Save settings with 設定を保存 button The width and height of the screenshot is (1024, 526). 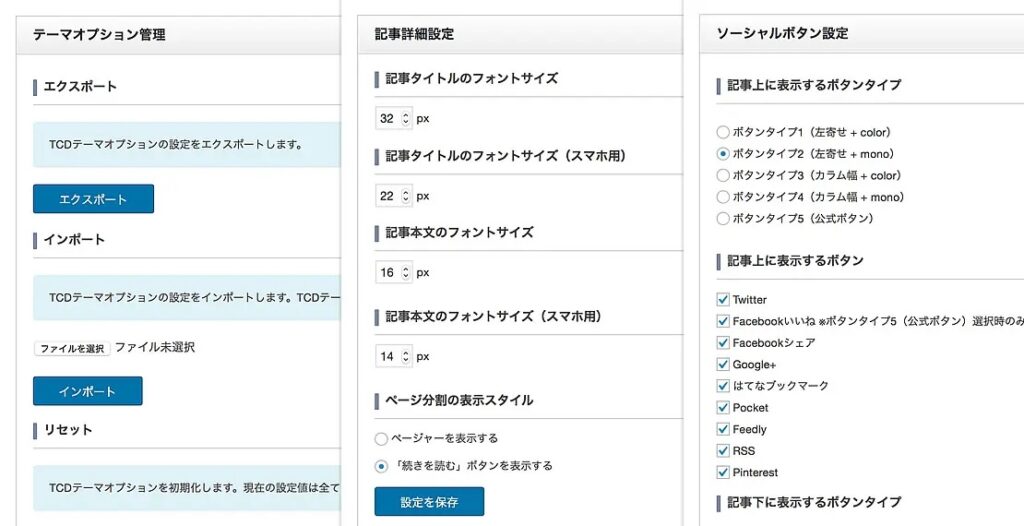pos(429,501)
